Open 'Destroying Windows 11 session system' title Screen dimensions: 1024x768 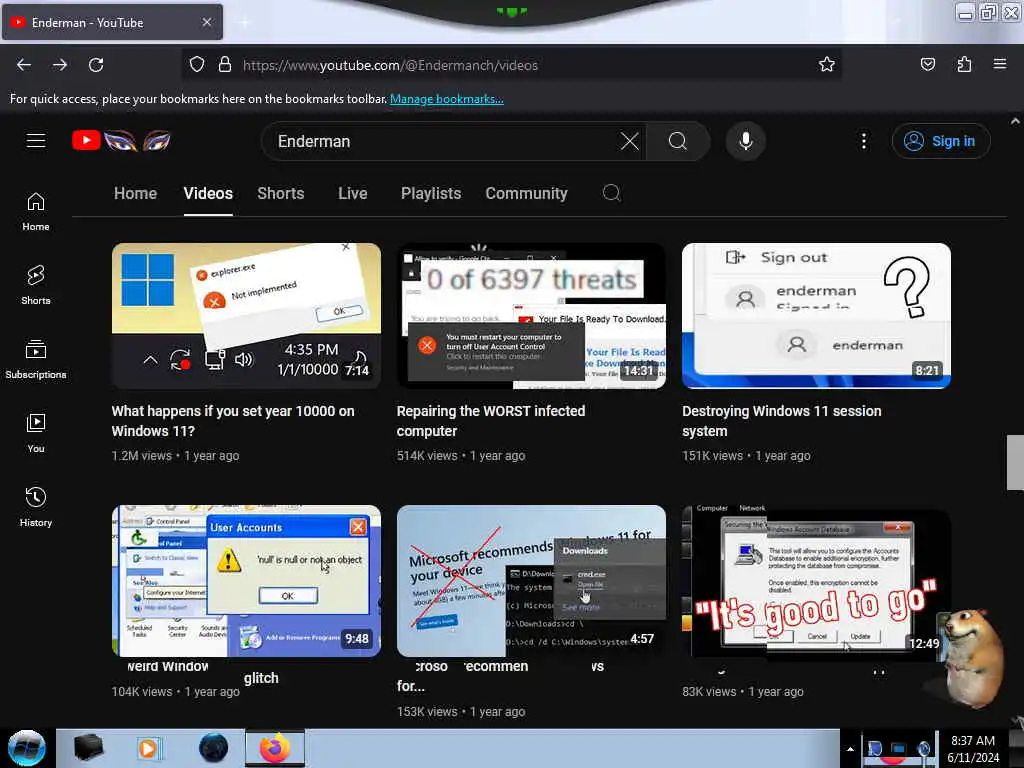point(781,421)
